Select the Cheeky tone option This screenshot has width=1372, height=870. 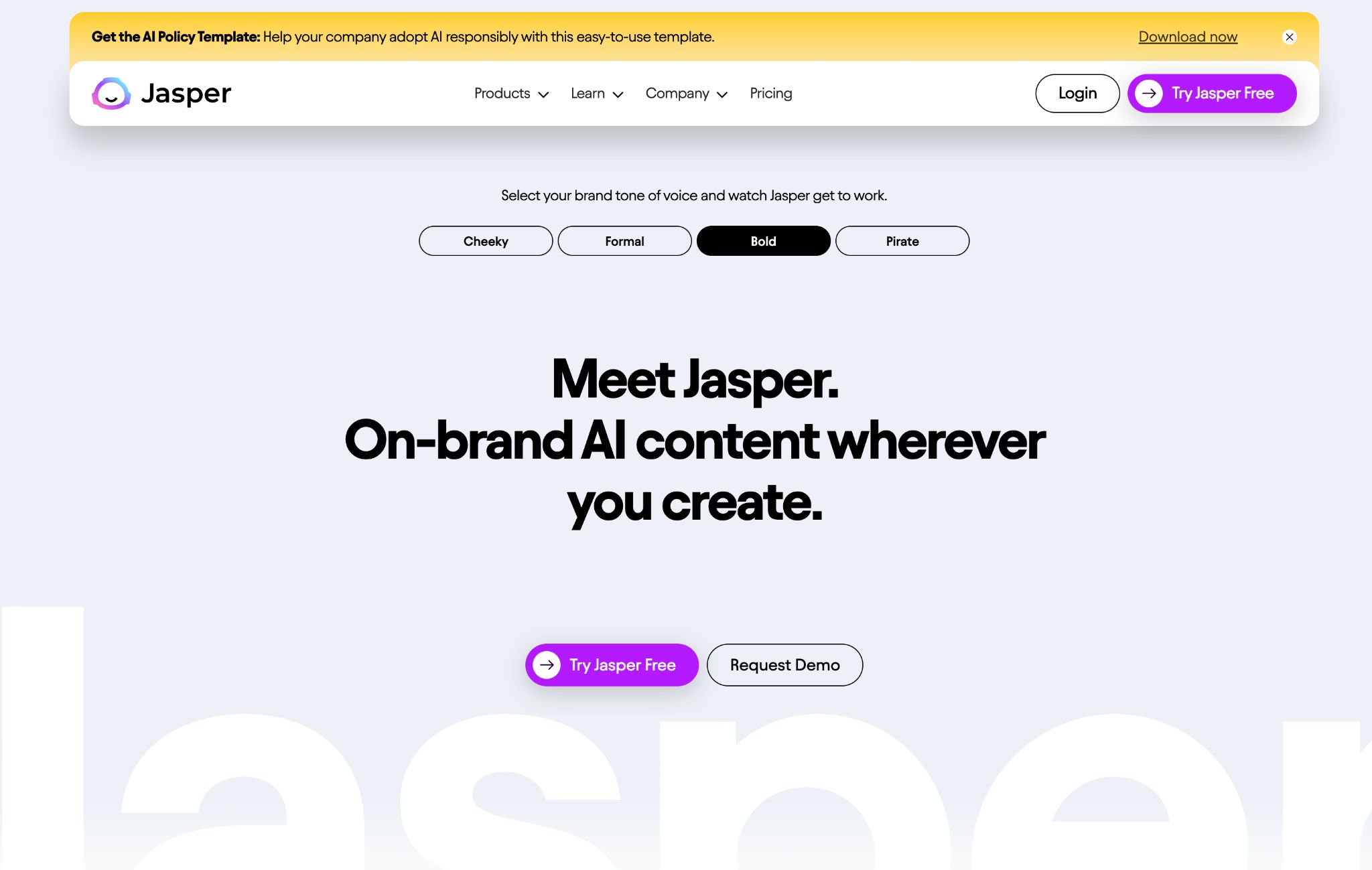tap(486, 240)
